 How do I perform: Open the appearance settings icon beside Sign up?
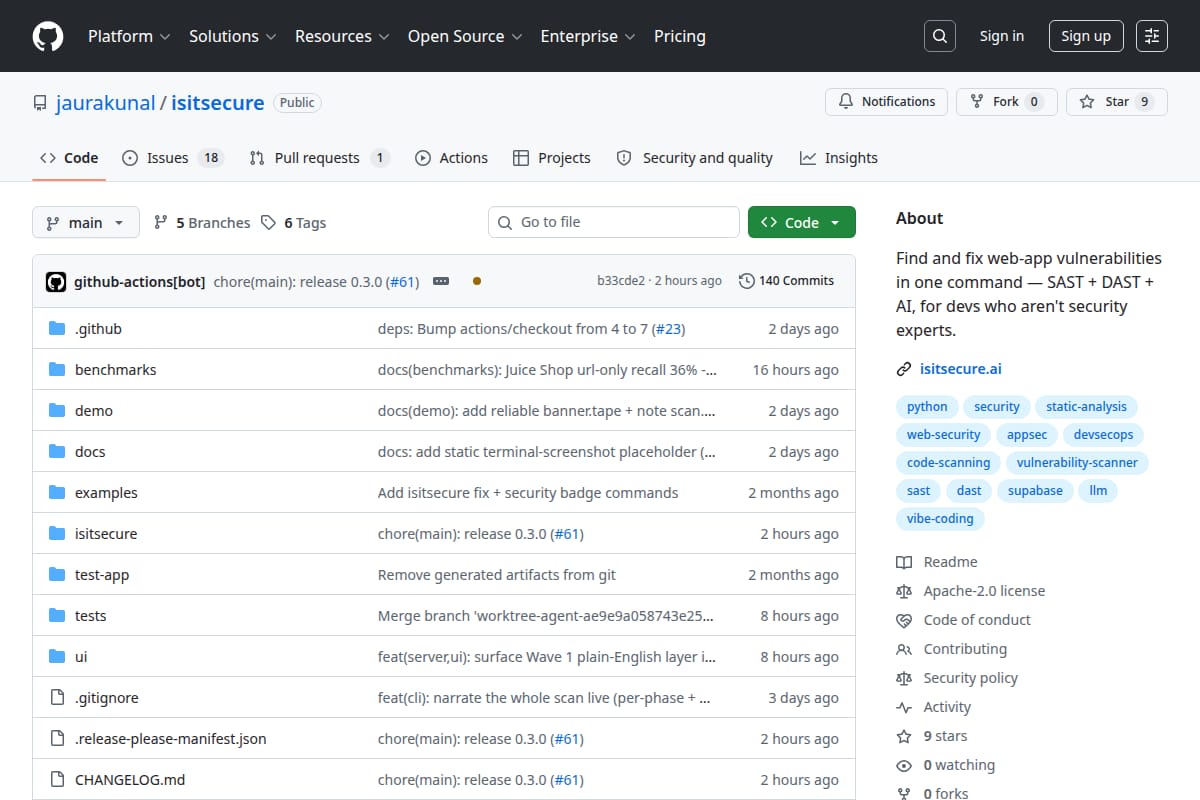(x=1152, y=36)
